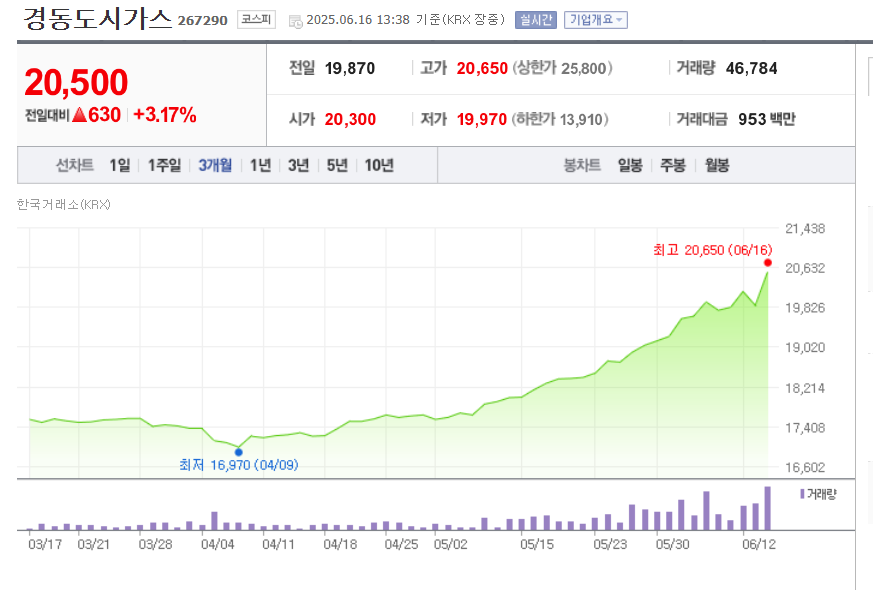Click the 04/04 date axis label

(x=218, y=544)
